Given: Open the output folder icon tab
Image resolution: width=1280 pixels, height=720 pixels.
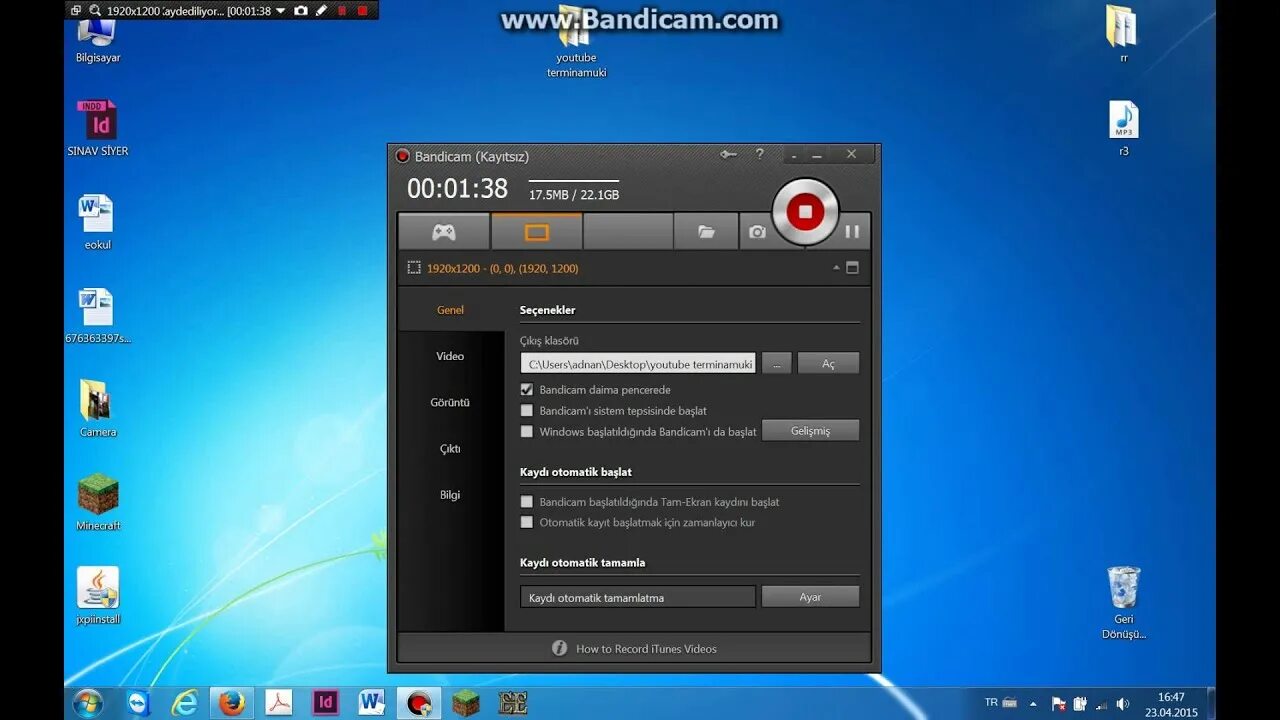Looking at the screenshot, I should coord(706,232).
